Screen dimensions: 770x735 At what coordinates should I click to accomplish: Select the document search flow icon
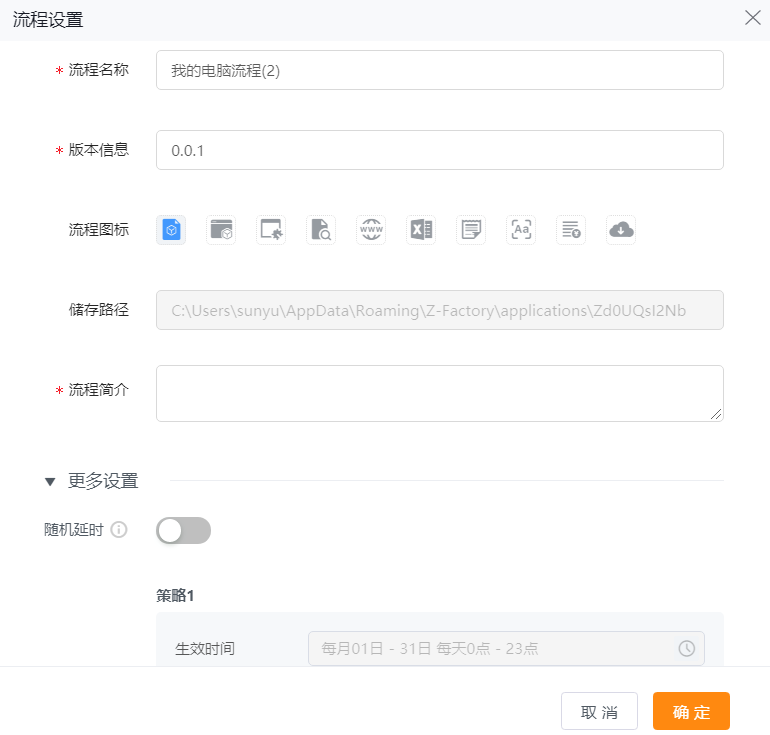pyautogui.click(x=321, y=230)
